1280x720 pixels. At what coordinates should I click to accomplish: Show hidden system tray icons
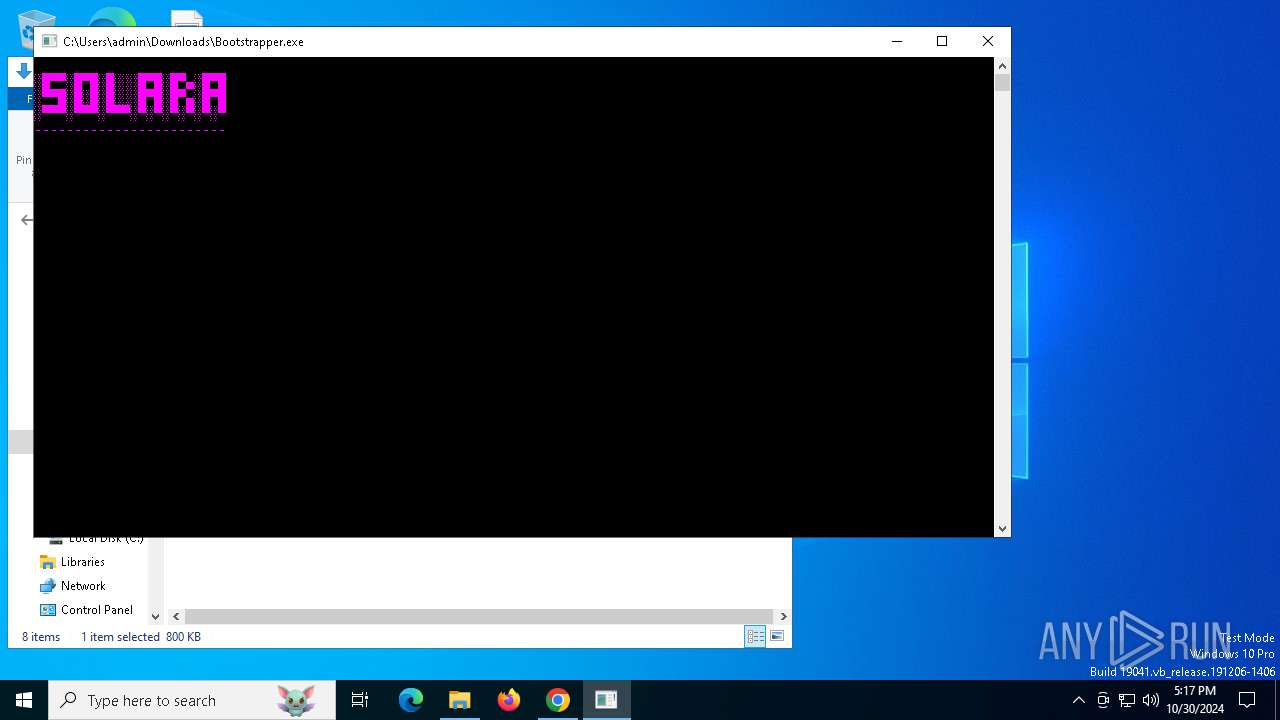pos(1078,700)
